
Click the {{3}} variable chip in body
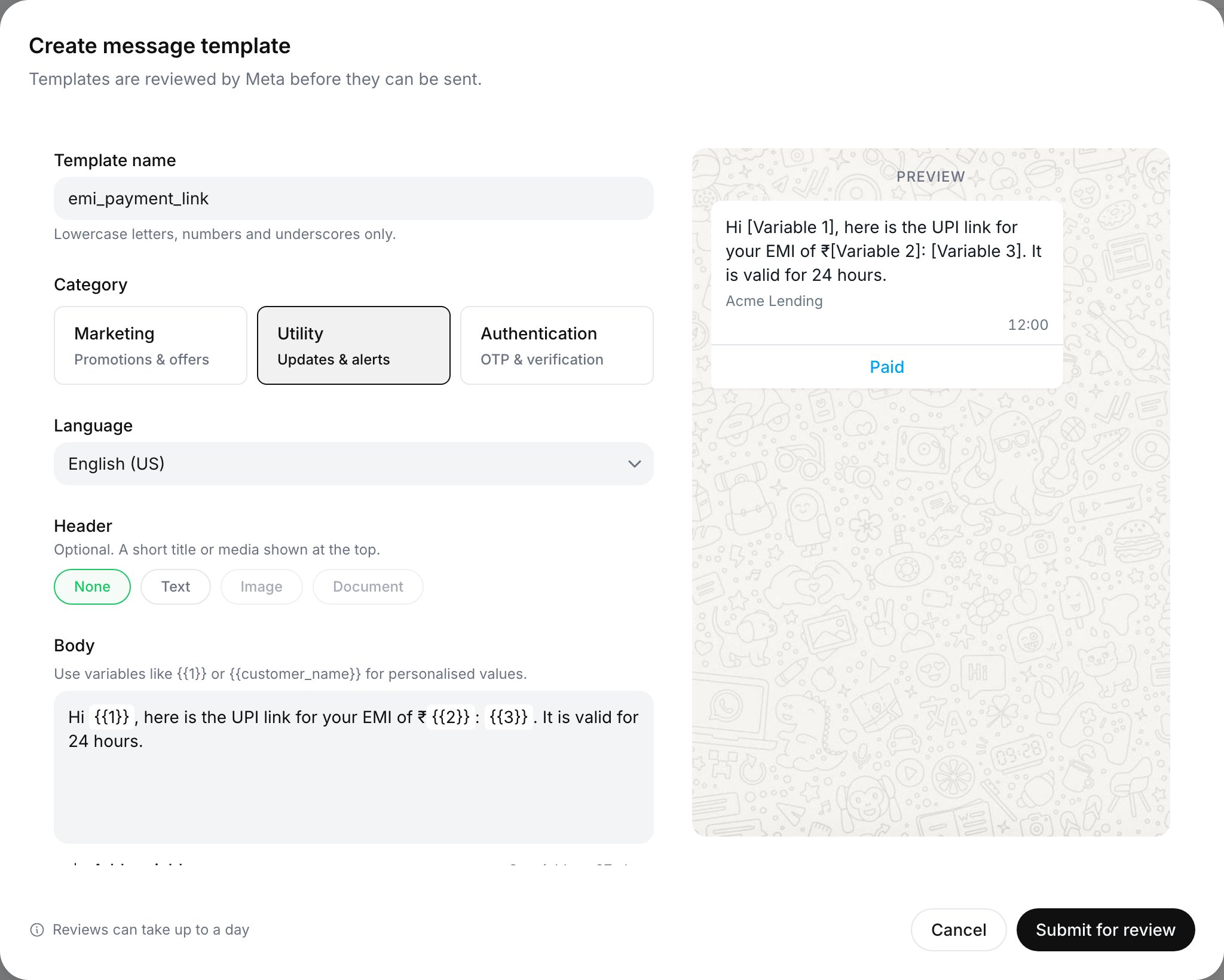point(508,717)
